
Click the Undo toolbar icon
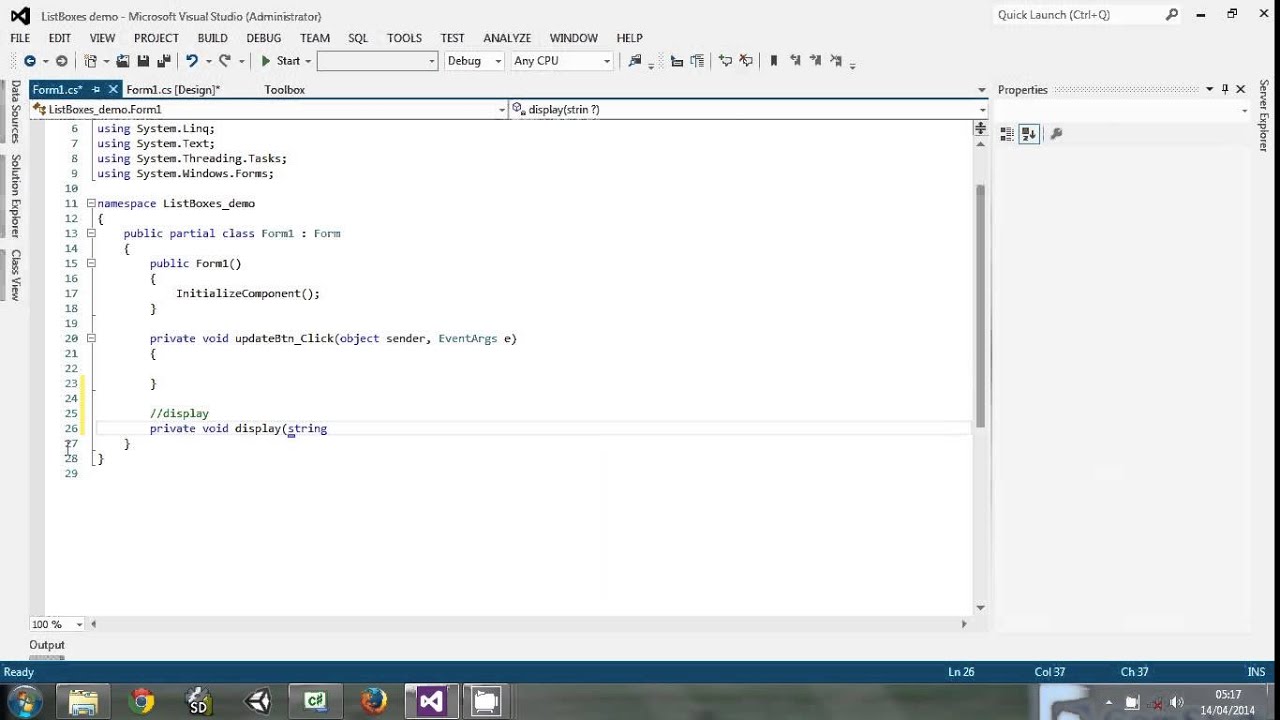pos(192,61)
